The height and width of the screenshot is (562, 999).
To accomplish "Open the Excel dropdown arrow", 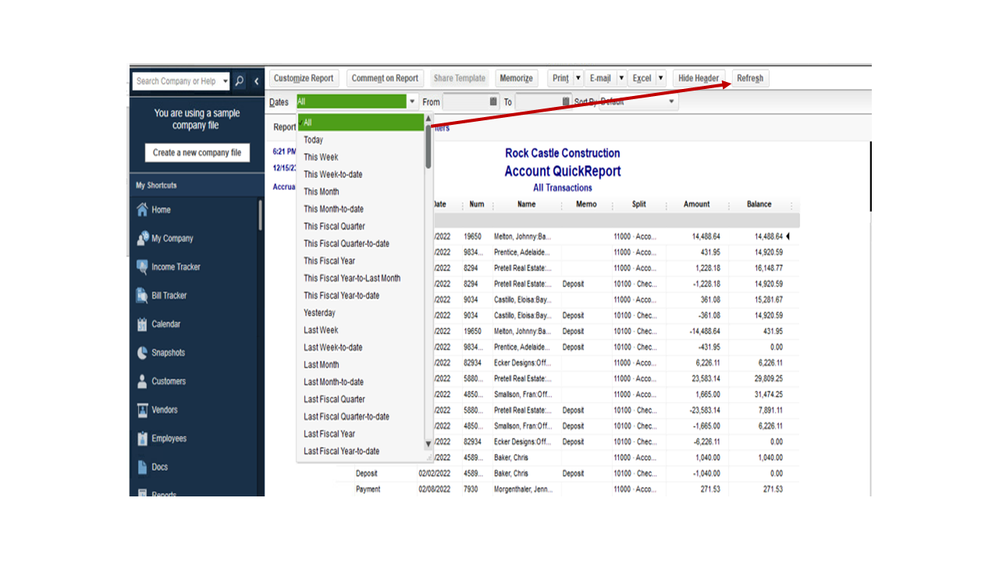I will click(661, 78).
